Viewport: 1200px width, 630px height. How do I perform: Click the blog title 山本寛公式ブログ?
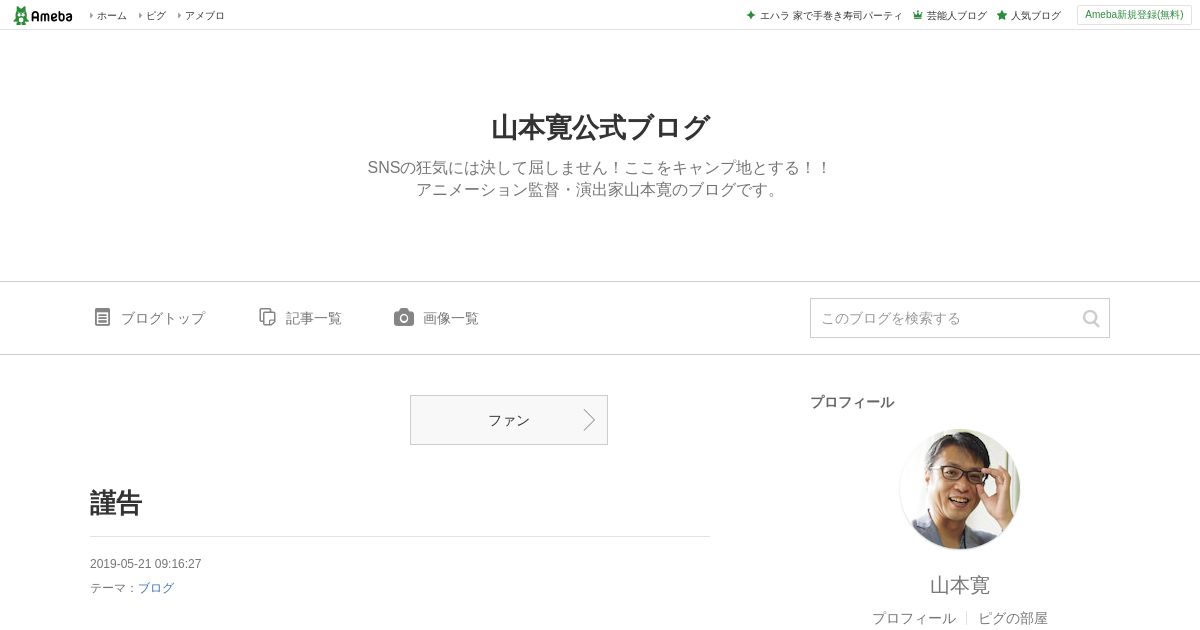[x=600, y=128]
